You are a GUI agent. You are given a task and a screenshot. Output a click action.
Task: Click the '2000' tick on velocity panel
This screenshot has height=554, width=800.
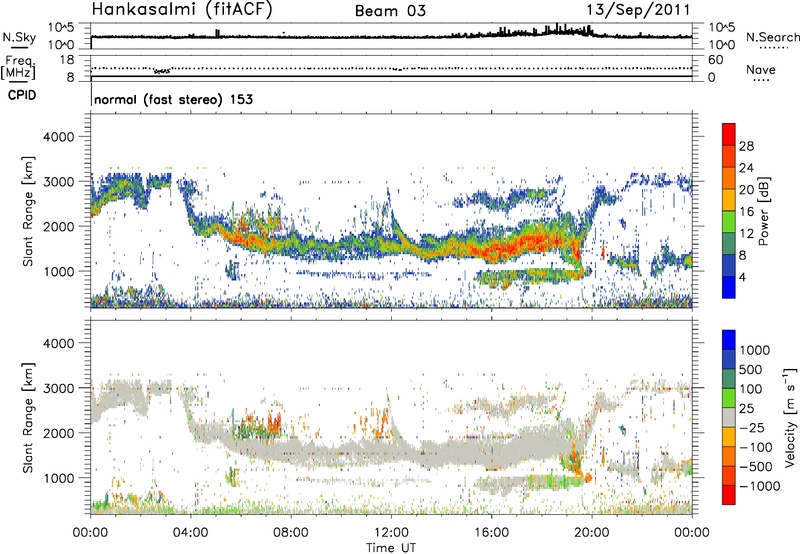(59, 433)
